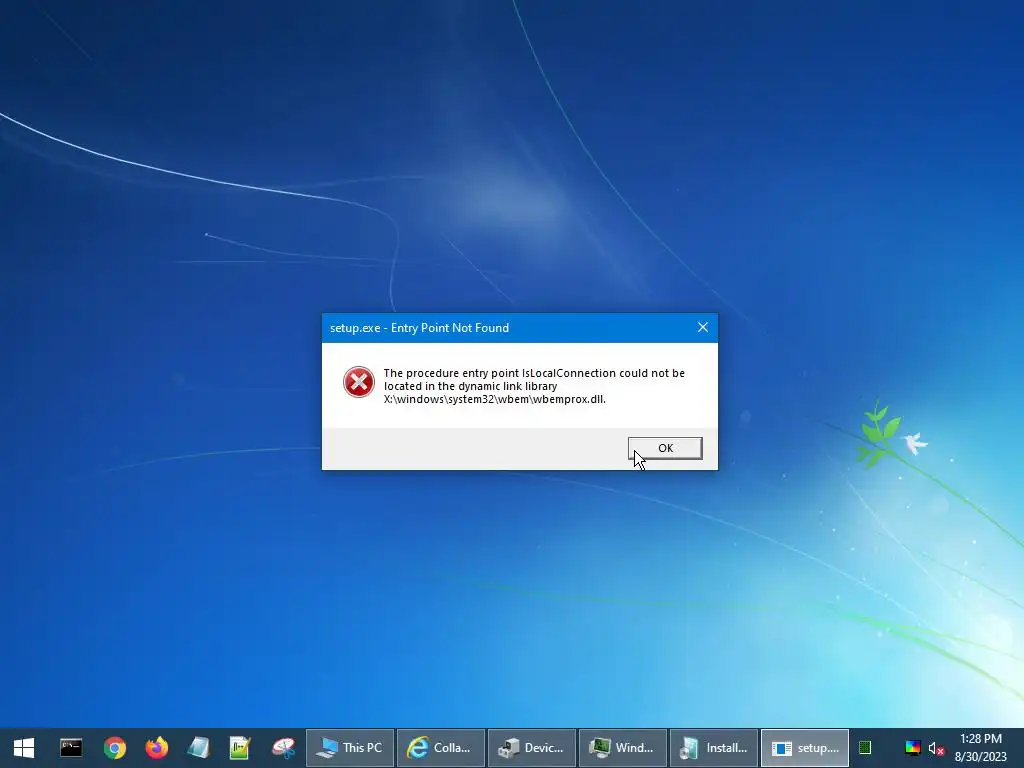Open the notepad-like app beside Firefox

click(199, 748)
